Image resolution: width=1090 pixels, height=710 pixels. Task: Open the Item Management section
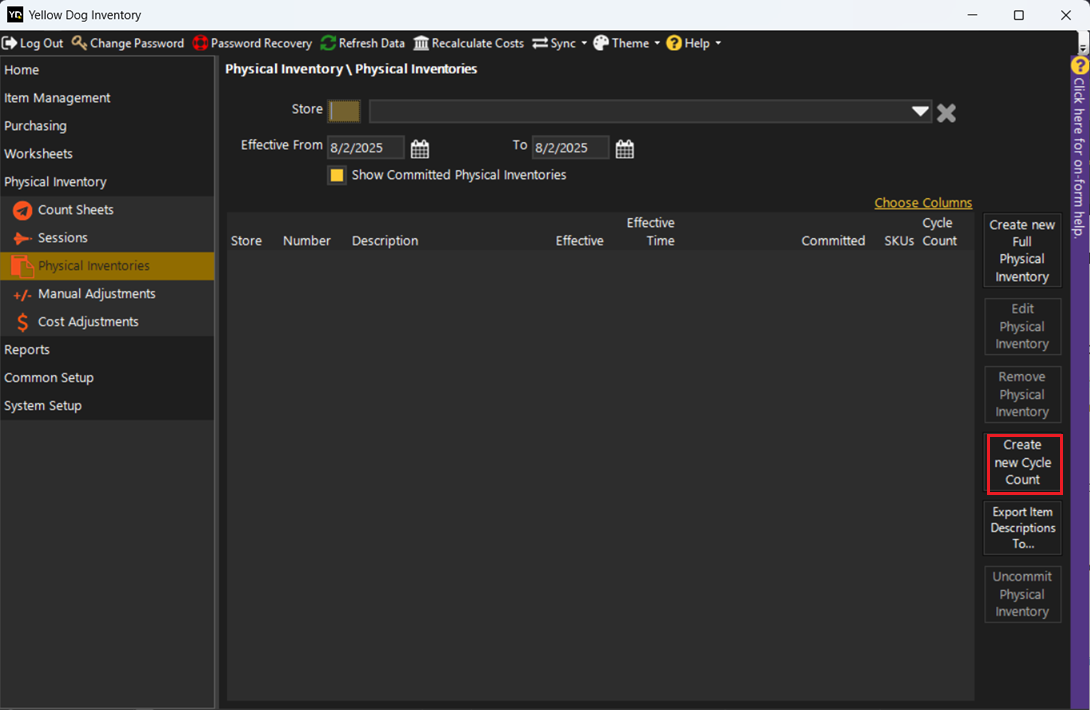pos(107,98)
